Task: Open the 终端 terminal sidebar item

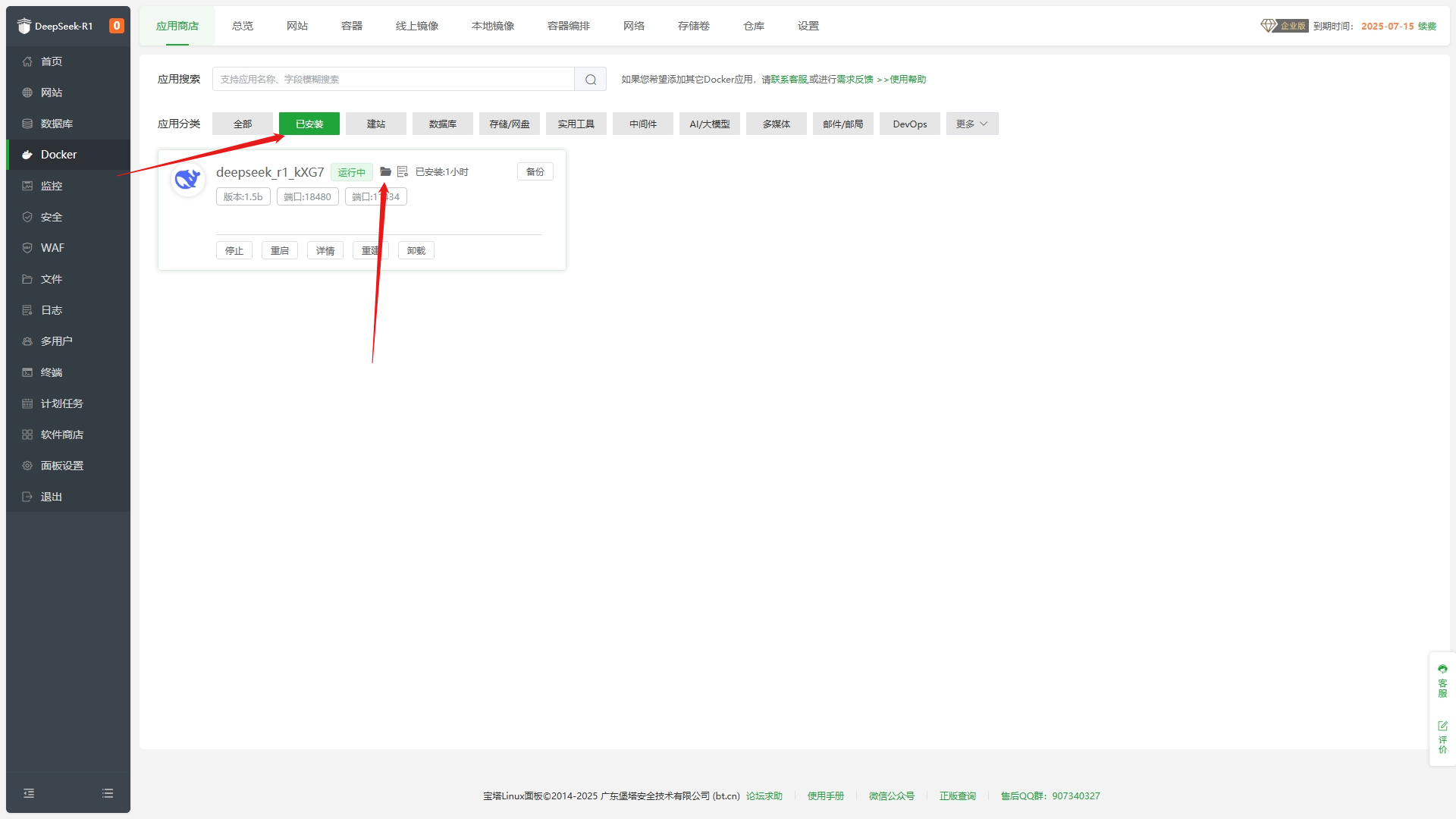Action: [x=68, y=372]
